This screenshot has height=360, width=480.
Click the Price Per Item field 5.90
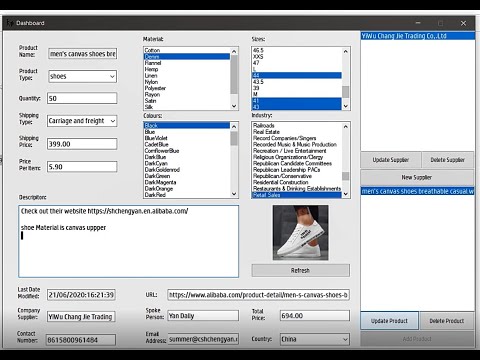(x=82, y=167)
